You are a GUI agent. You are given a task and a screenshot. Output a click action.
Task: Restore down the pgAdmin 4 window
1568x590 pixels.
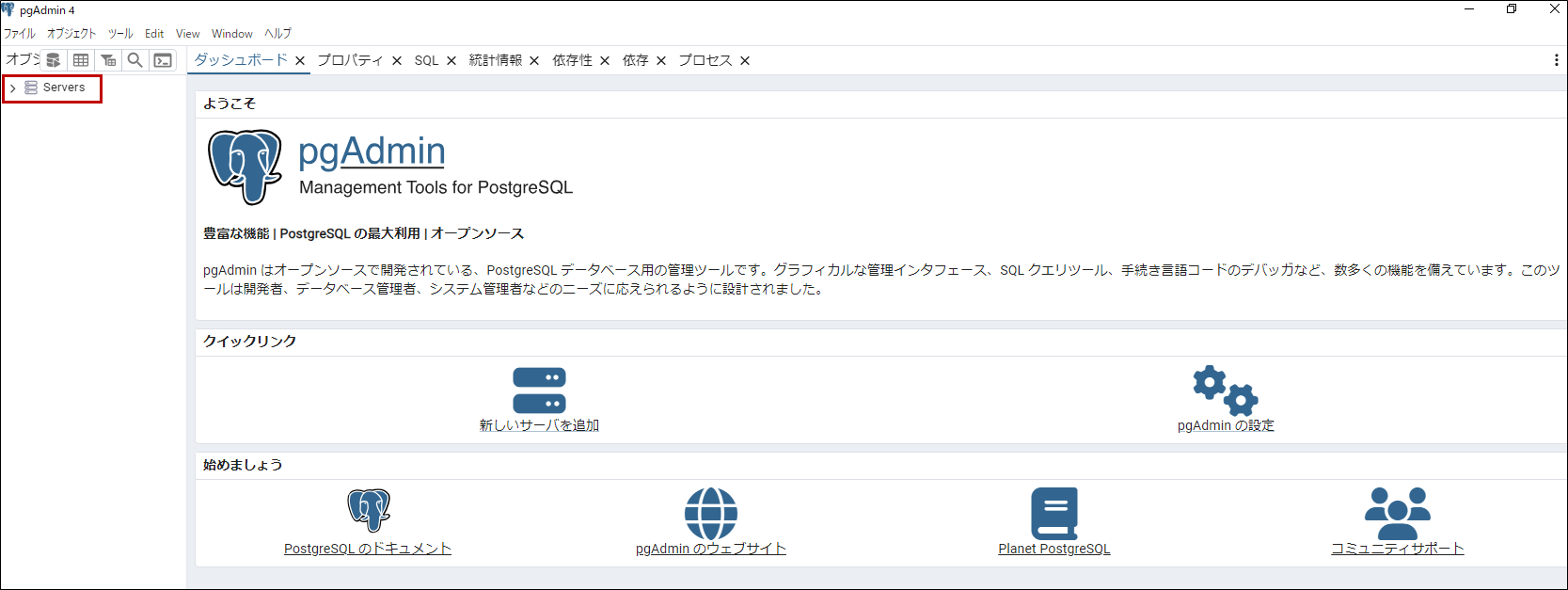coord(1512,9)
